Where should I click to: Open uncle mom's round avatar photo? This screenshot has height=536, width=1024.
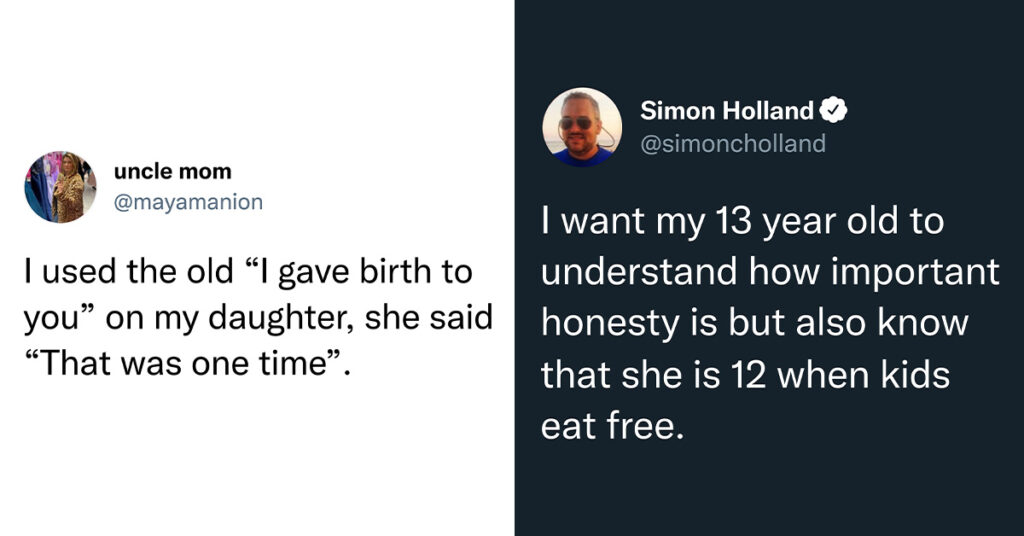click(60, 187)
